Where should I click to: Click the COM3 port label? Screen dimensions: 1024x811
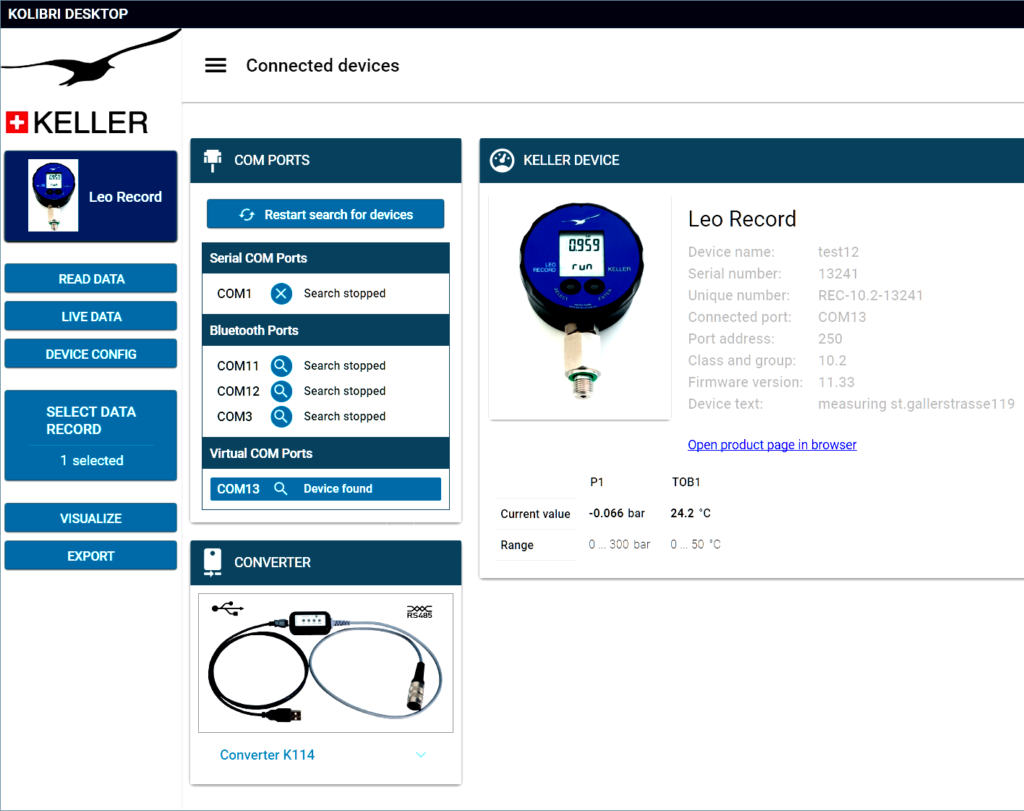tap(234, 416)
